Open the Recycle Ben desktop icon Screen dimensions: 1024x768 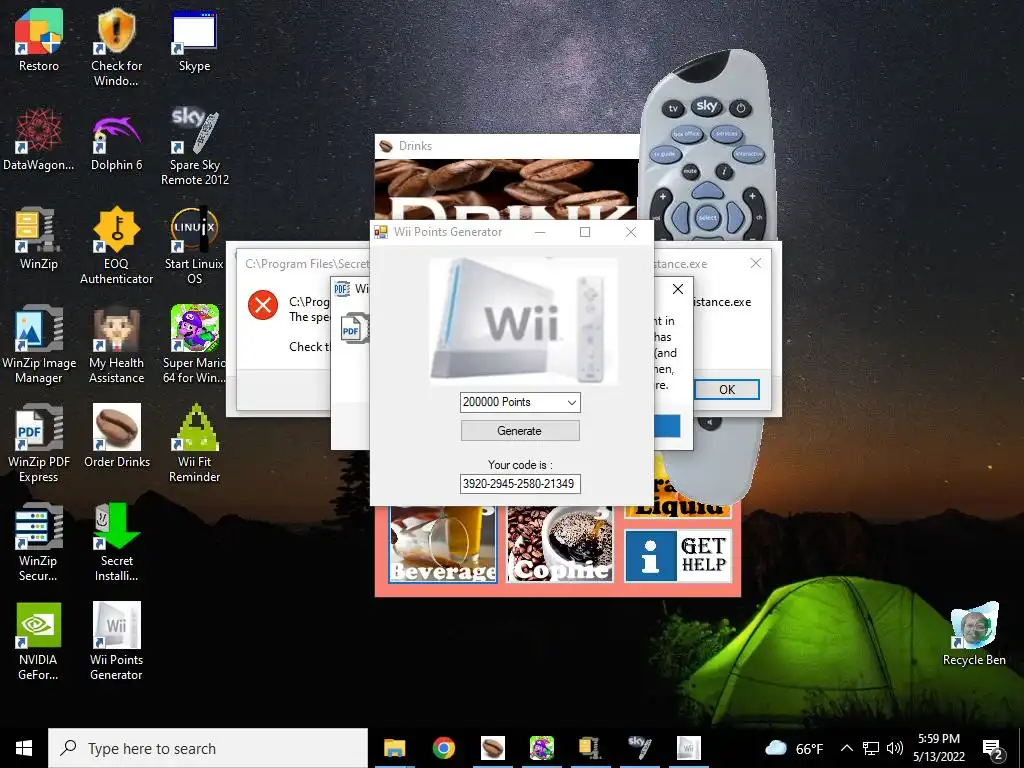point(974,635)
